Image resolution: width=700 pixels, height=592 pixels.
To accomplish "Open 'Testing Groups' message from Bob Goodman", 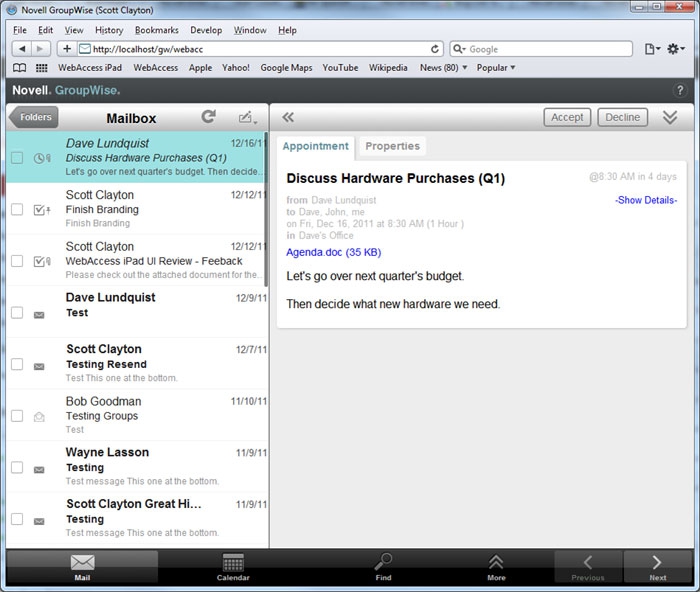I will (x=138, y=415).
